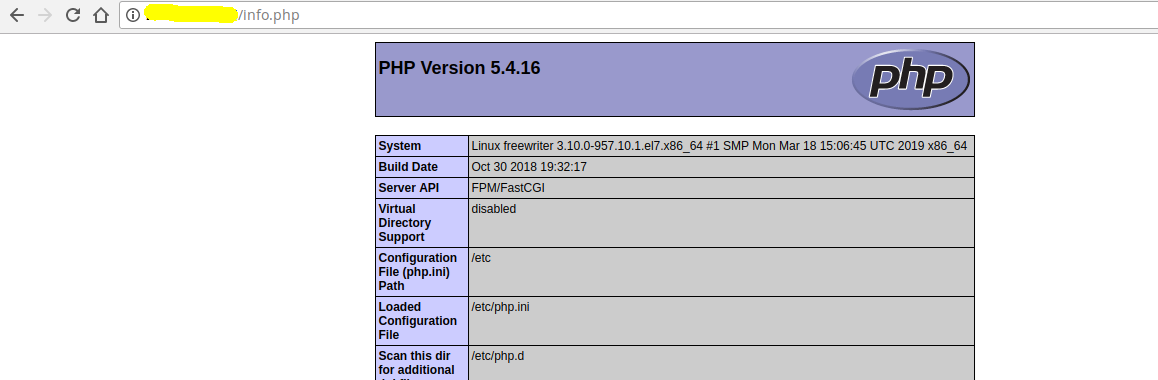This screenshot has width=1158, height=380.
Task: Click the forward navigation arrow
Action: [x=44, y=15]
